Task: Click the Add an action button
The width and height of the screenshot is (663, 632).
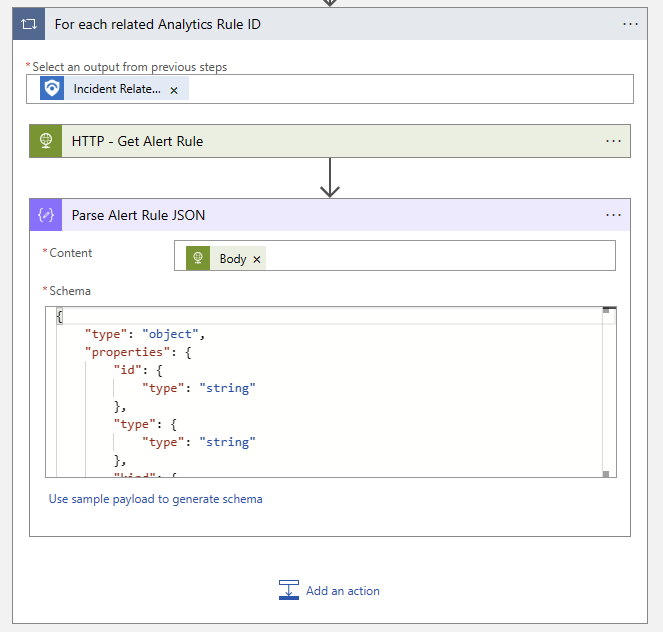Action: [330, 591]
